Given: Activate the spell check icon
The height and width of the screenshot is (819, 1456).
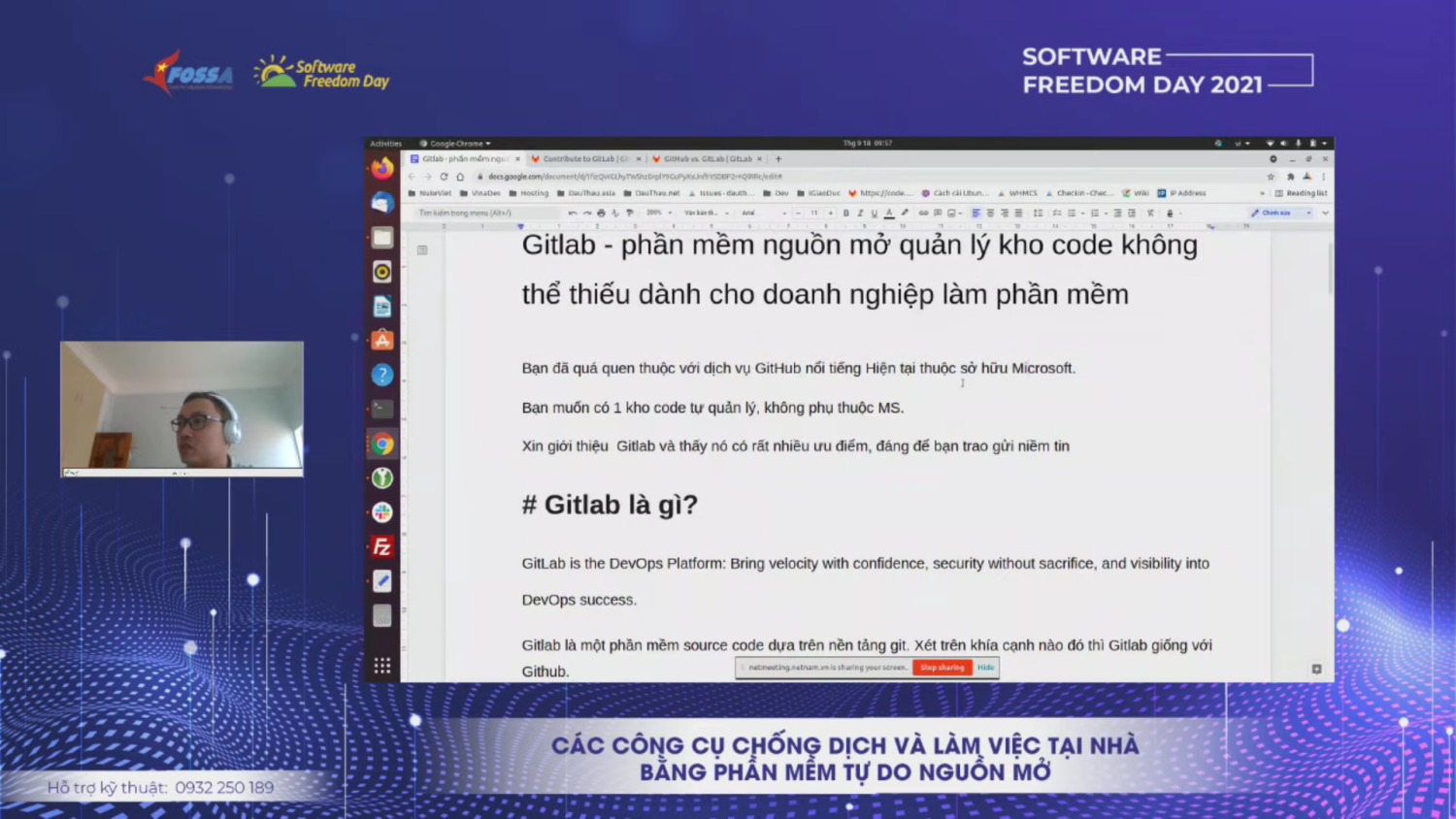Looking at the screenshot, I should click(x=615, y=213).
